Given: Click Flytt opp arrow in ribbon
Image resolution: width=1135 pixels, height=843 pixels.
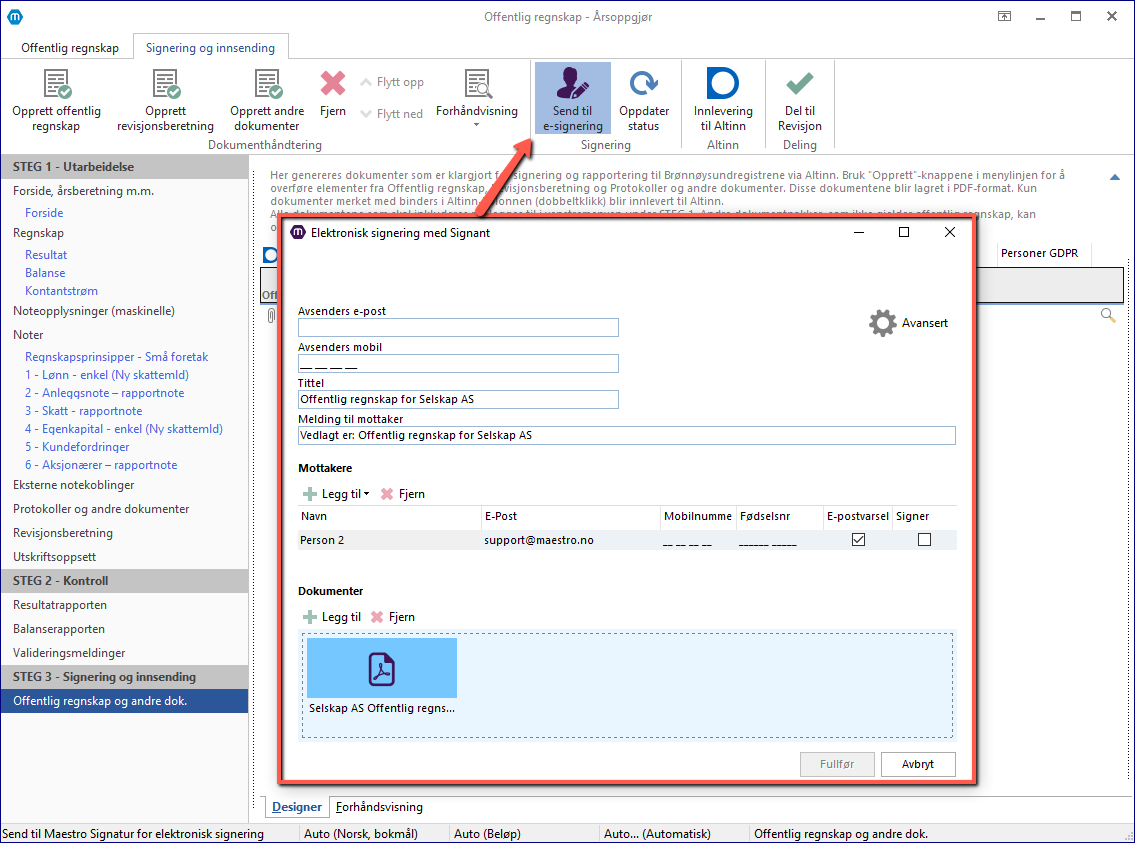Looking at the screenshot, I should point(366,82).
